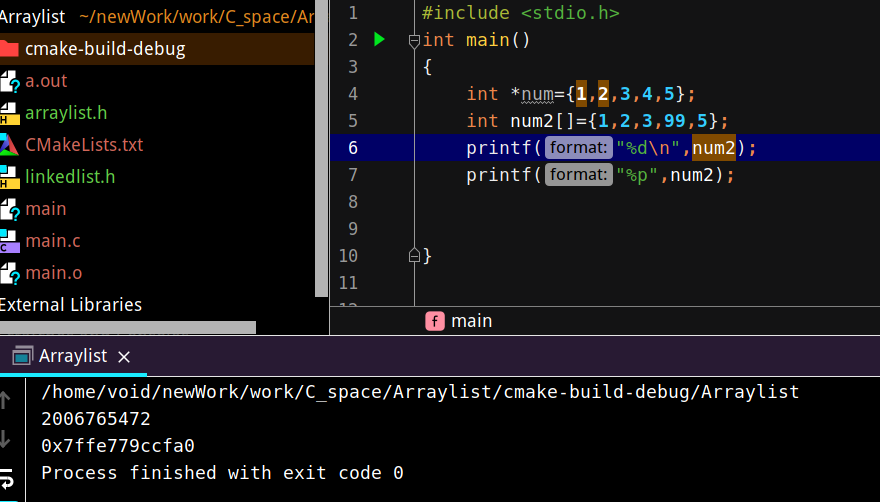
Task: Click the unknown-file icon next to main
Action: tap(10, 209)
